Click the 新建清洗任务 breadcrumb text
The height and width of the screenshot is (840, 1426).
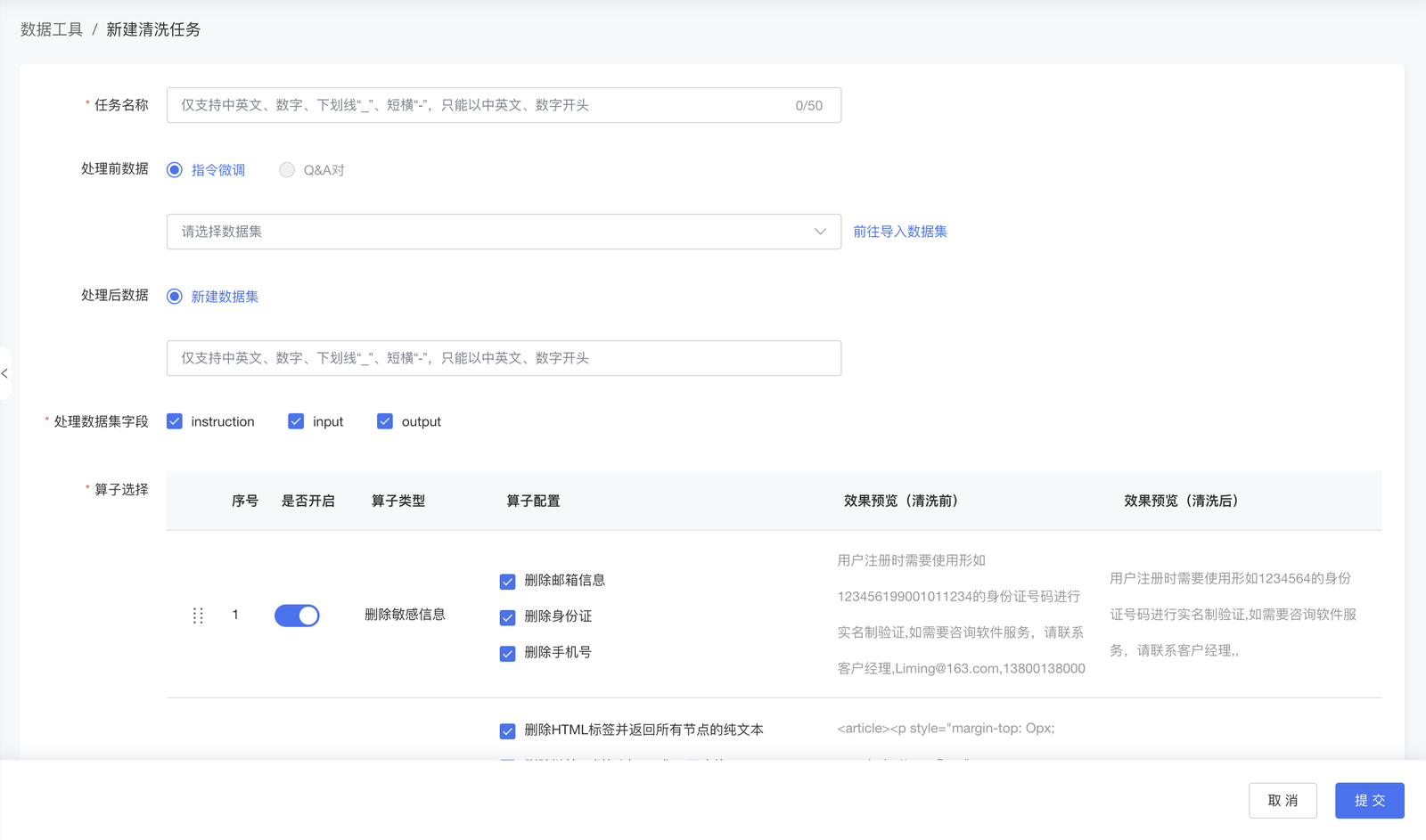153,29
